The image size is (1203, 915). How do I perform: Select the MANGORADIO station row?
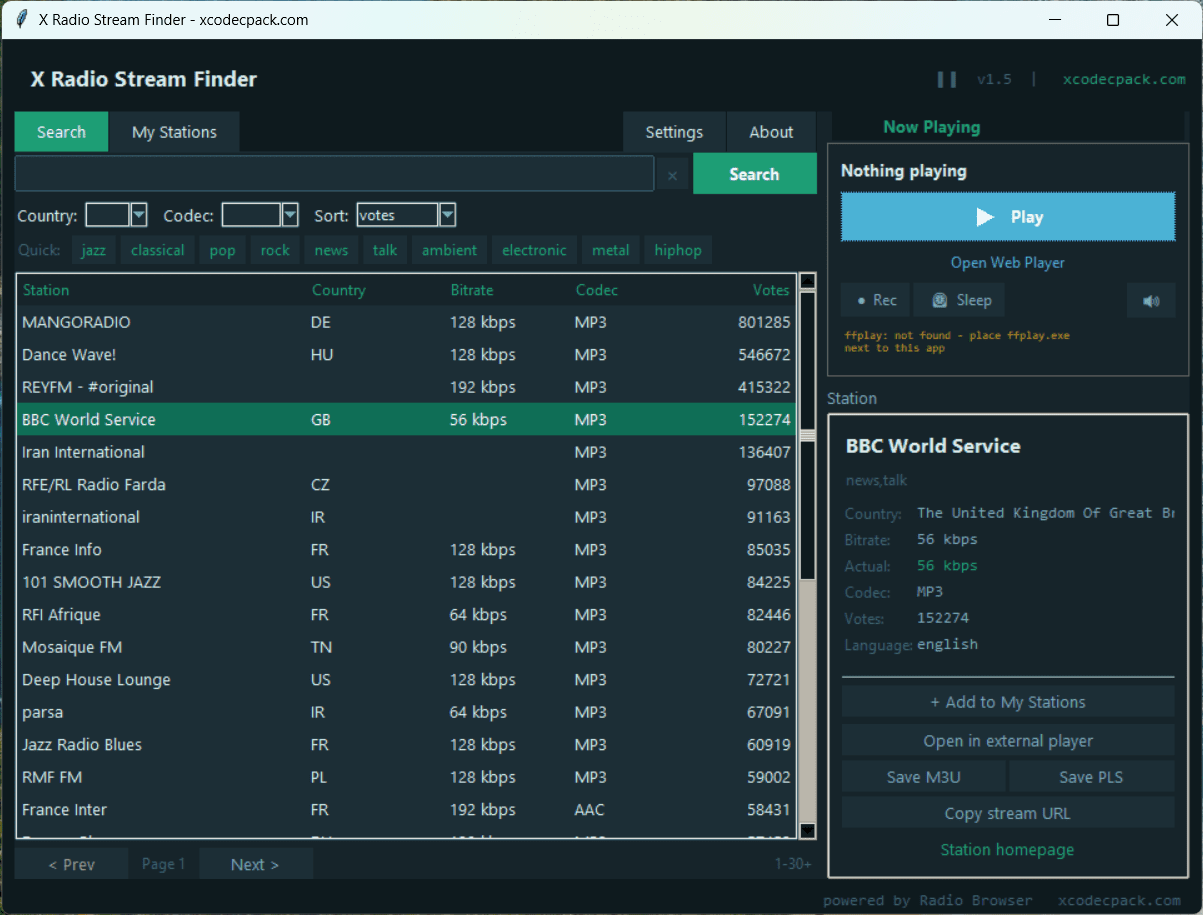click(407, 322)
